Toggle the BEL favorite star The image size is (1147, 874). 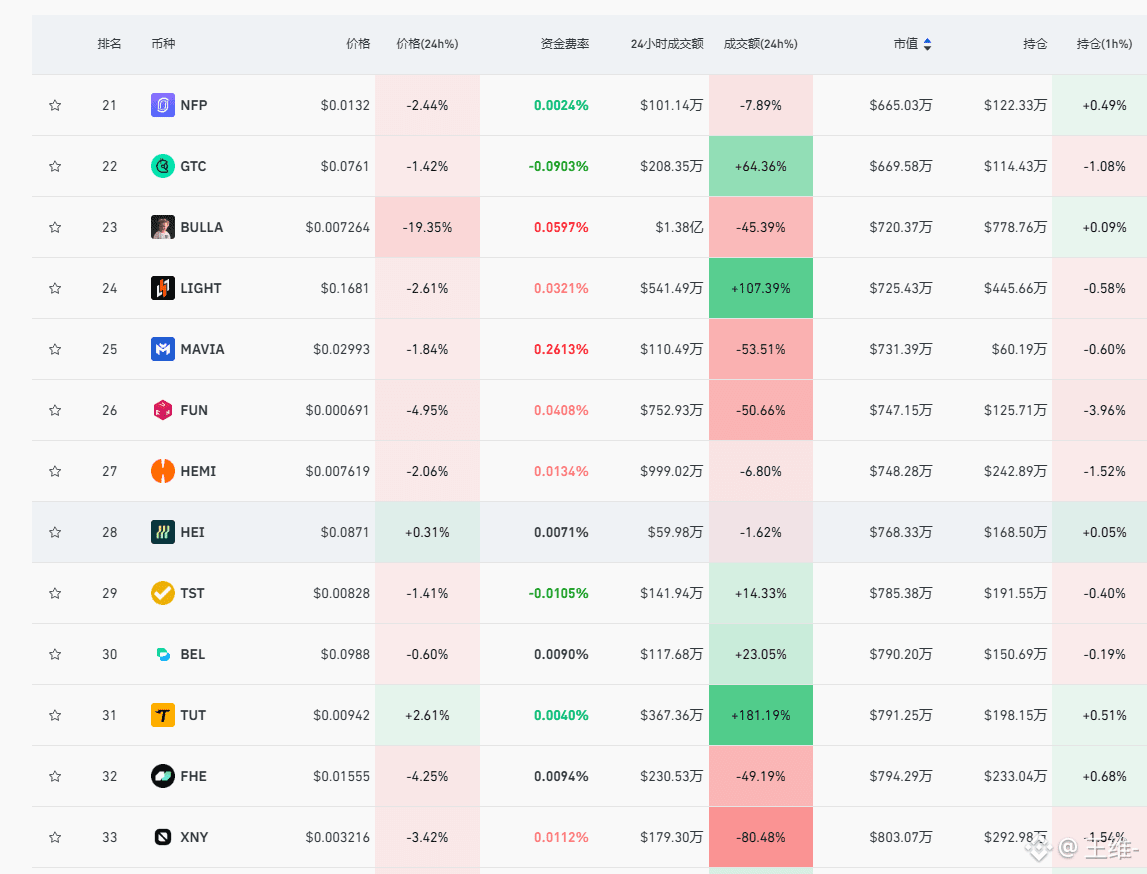coord(55,654)
